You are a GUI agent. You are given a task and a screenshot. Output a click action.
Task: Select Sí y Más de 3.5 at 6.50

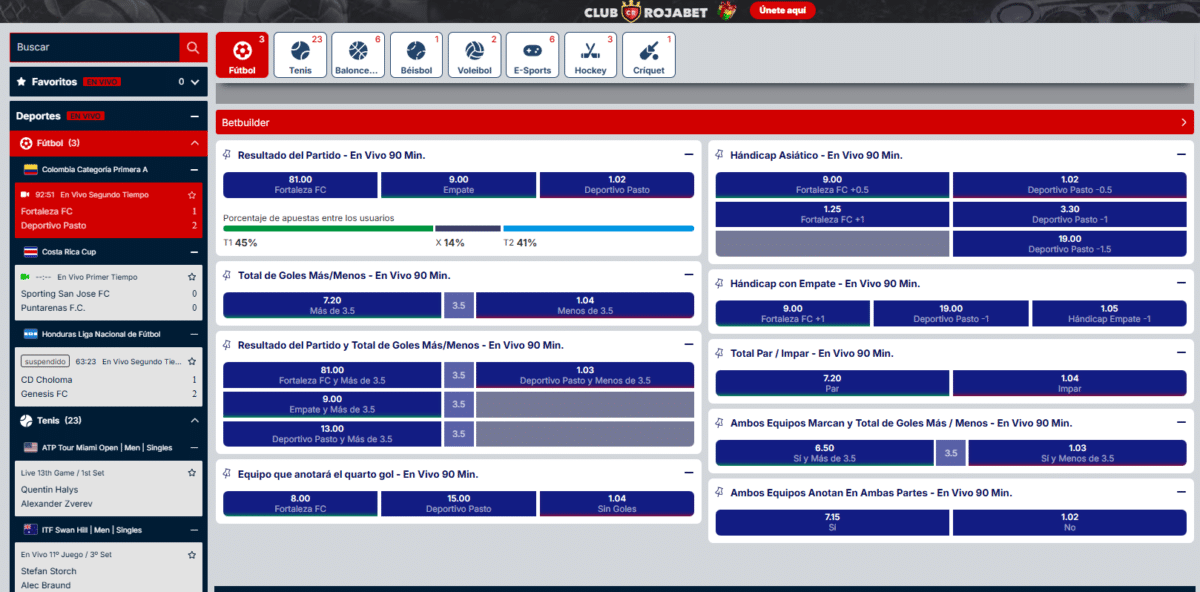click(x=825, y=453)
